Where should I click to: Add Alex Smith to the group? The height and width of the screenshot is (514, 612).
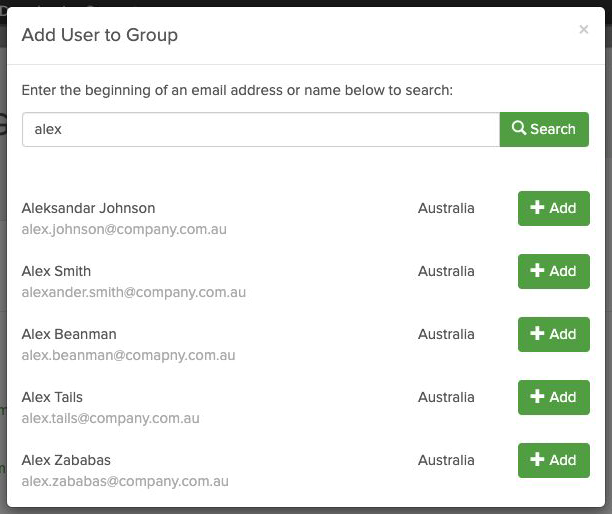pos(553,271)
